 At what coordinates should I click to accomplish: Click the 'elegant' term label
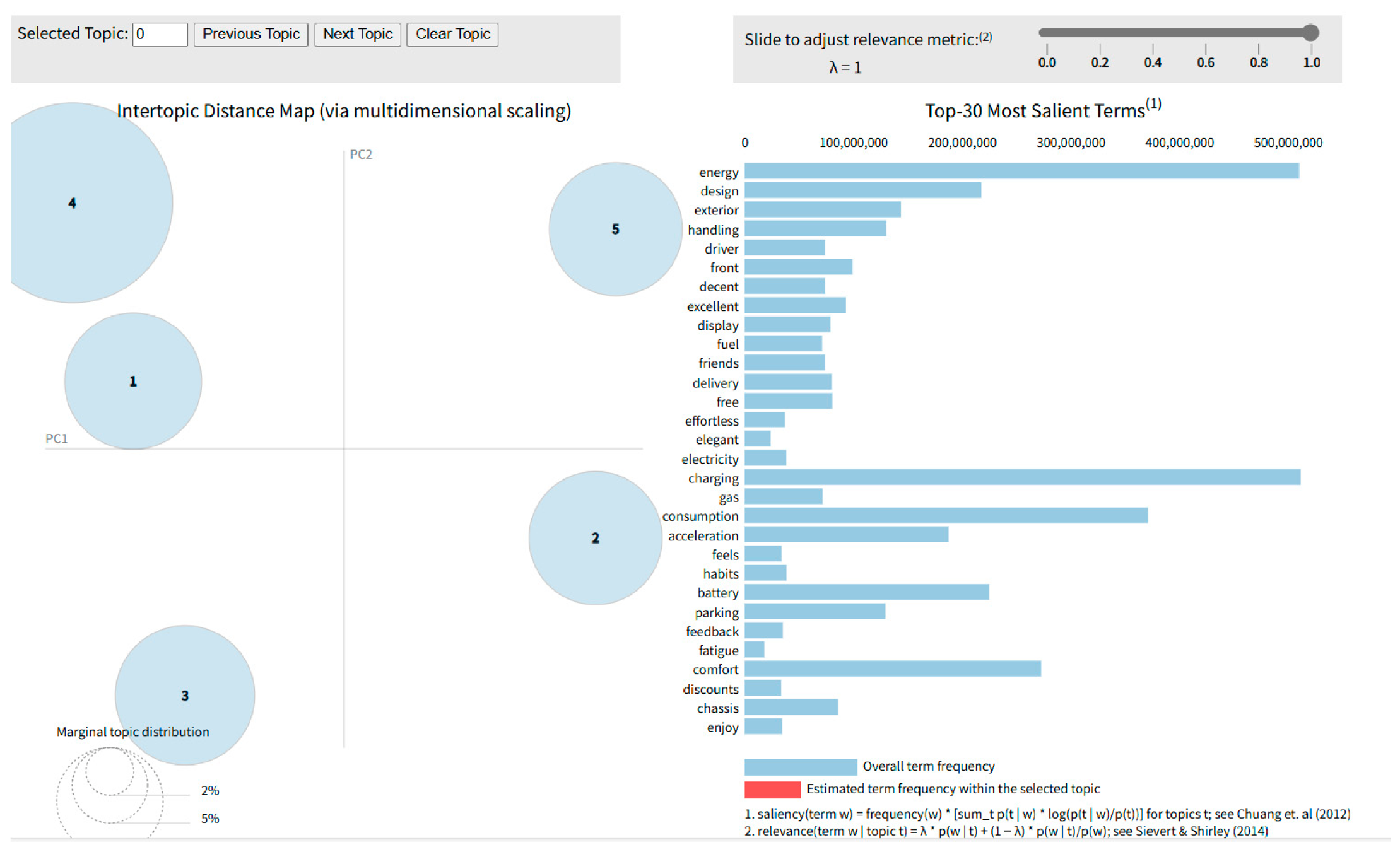tap(717, 440)
